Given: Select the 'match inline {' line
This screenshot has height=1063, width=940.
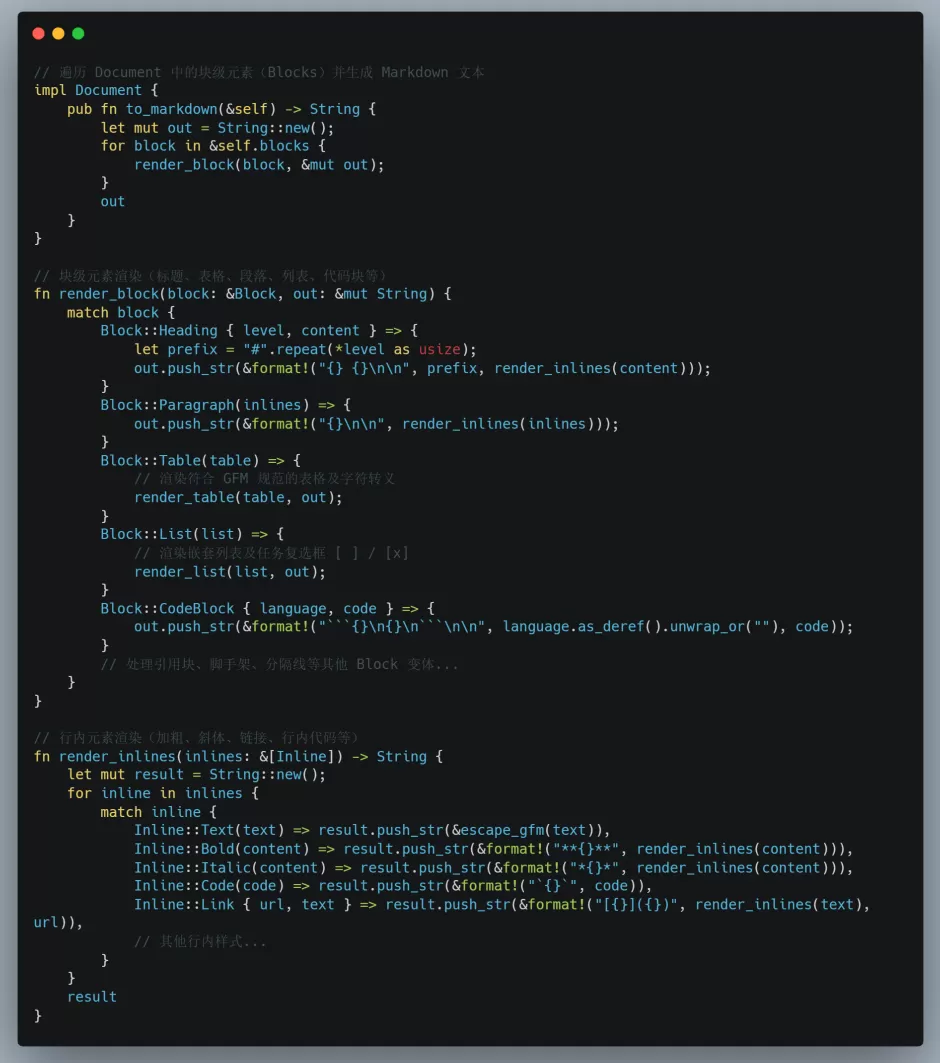Looking at the screenshot, I should (159, 812).
